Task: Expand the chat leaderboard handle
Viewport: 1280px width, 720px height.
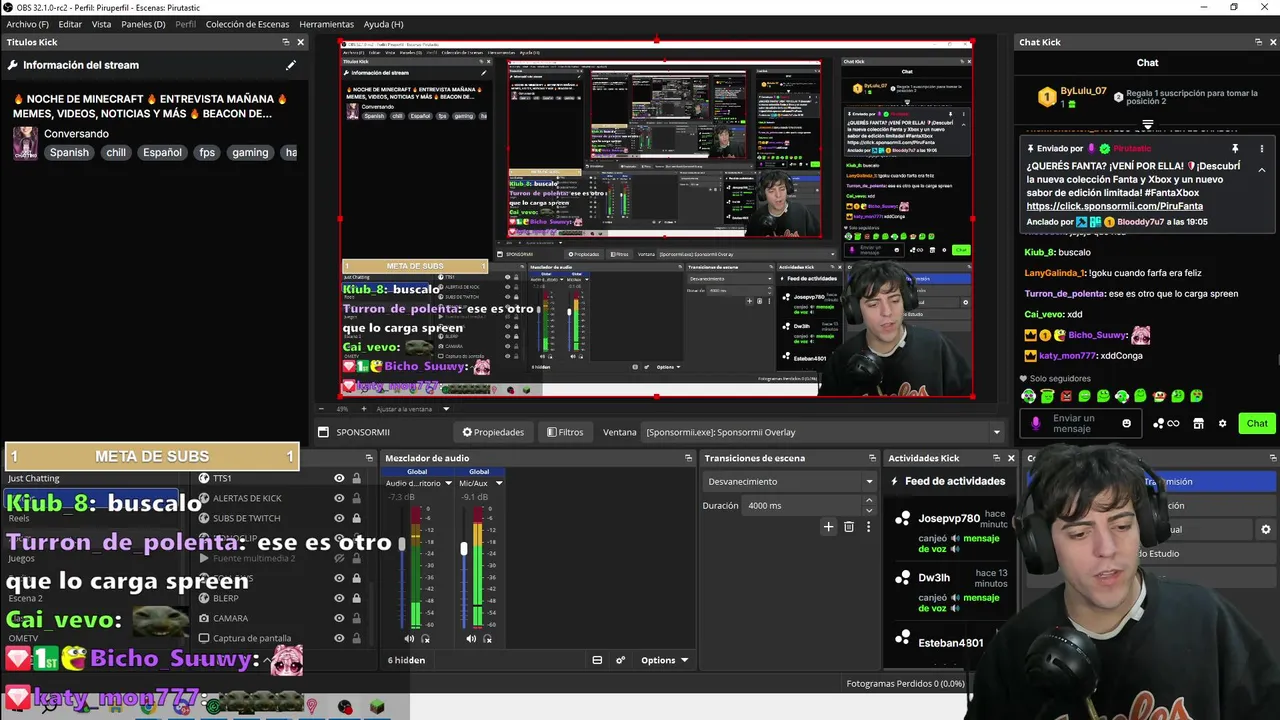Action: 1147,125
